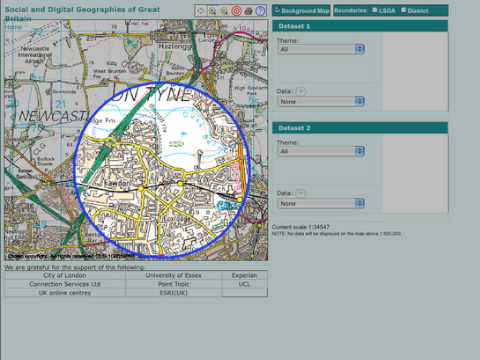
Task: Click the Dataset 1 header bar
Action: tap(360, 26)
